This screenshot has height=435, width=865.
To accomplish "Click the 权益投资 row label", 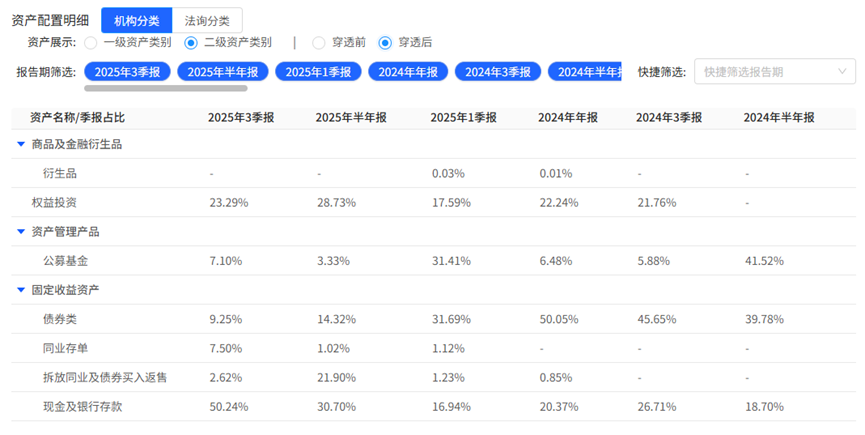I will (x=54, y=203).
